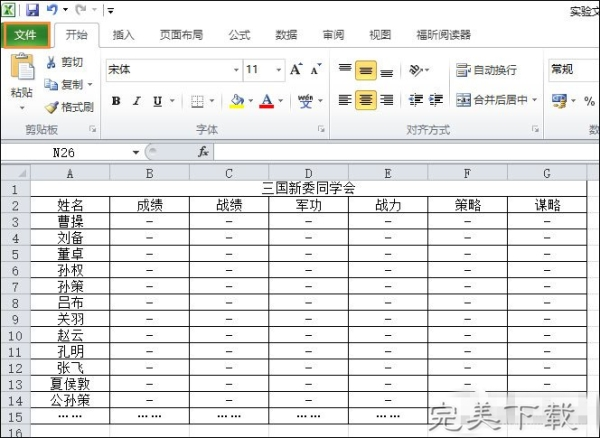Viewport: 600px width, 438px height.
Task: Click the Excel application icon
Action: (8, 10)
